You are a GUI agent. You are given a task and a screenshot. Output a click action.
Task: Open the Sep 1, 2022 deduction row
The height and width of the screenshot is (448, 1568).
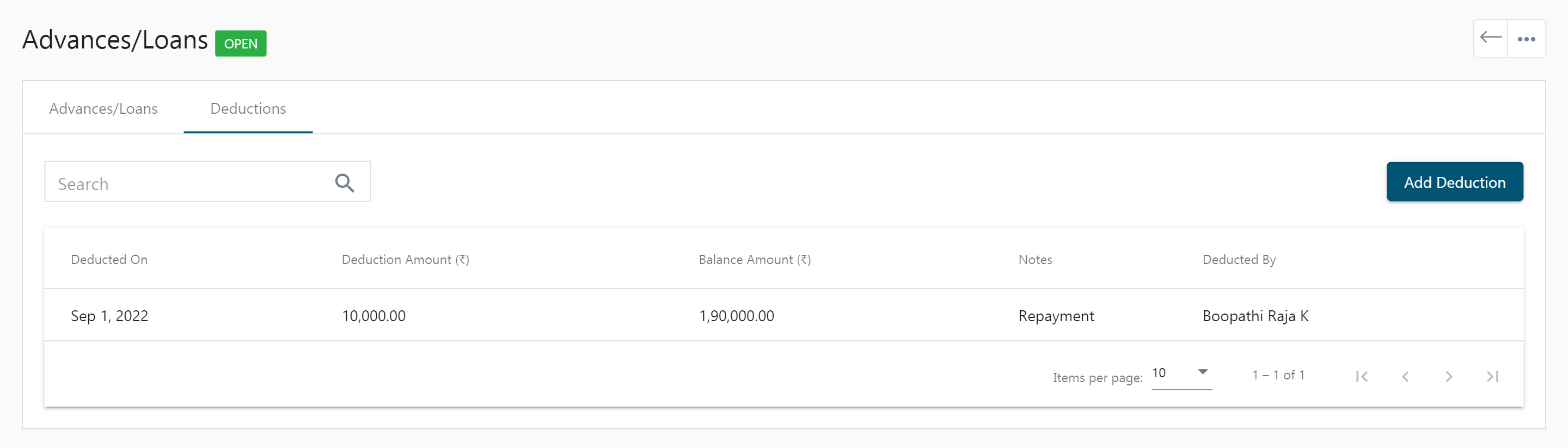(x=783, y=315)
